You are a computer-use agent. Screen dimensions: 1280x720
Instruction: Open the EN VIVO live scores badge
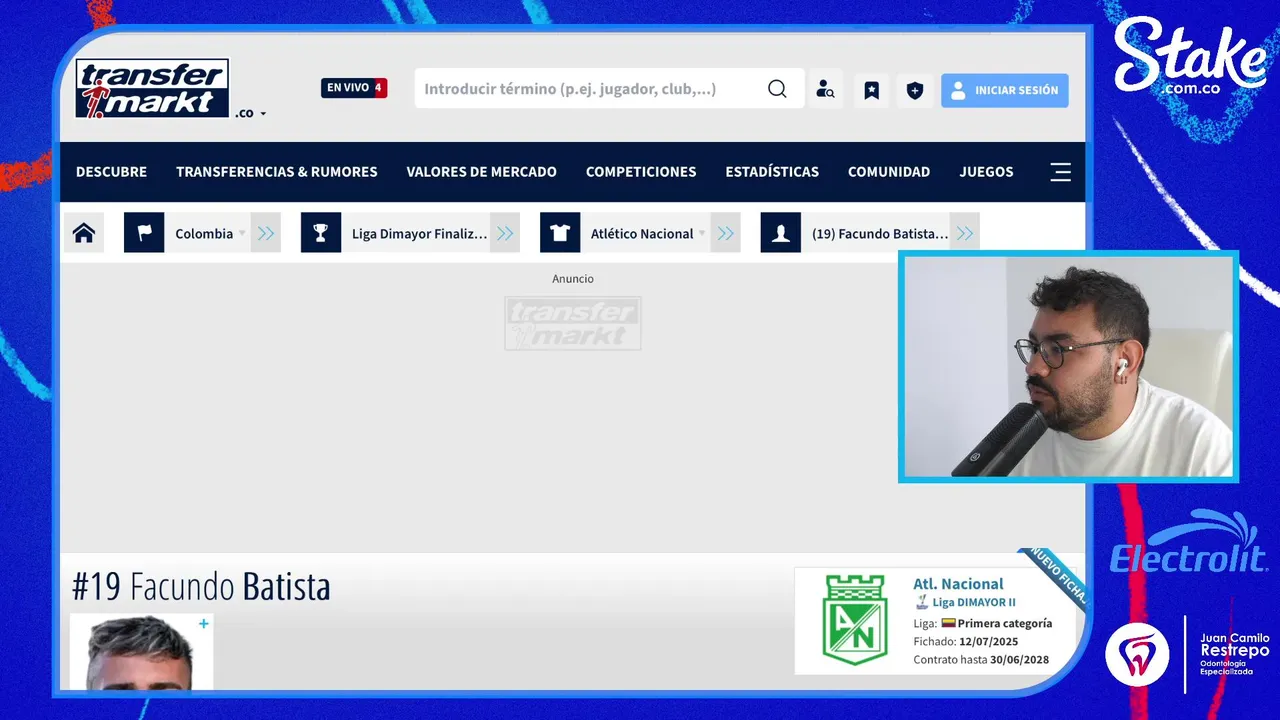coord(354,88)
